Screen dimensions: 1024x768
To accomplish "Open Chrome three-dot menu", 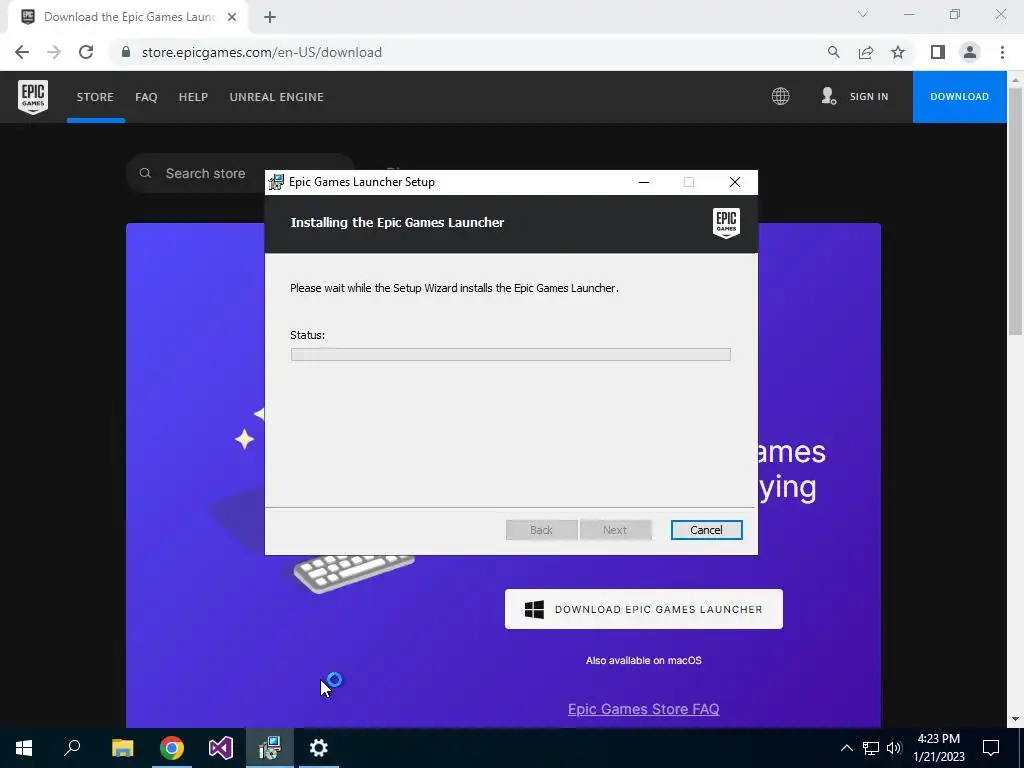I will click(x=1002, y=52).
